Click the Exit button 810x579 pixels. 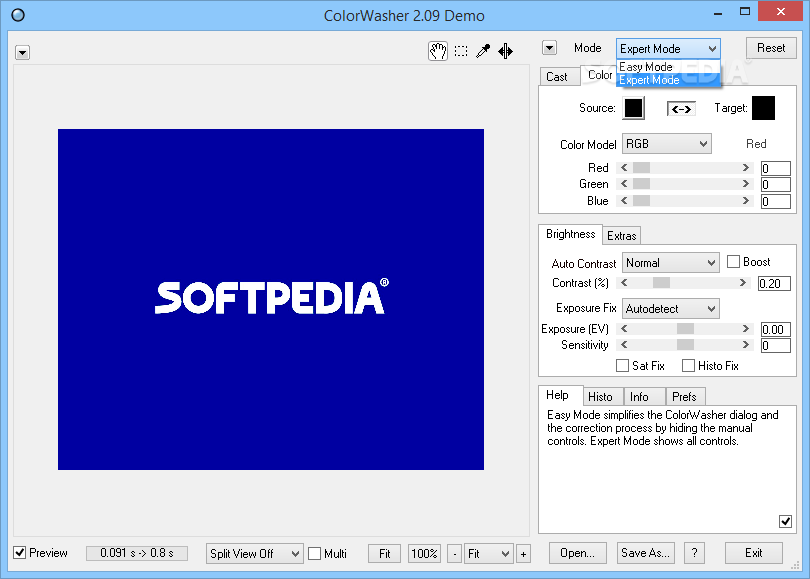(754, 553)
